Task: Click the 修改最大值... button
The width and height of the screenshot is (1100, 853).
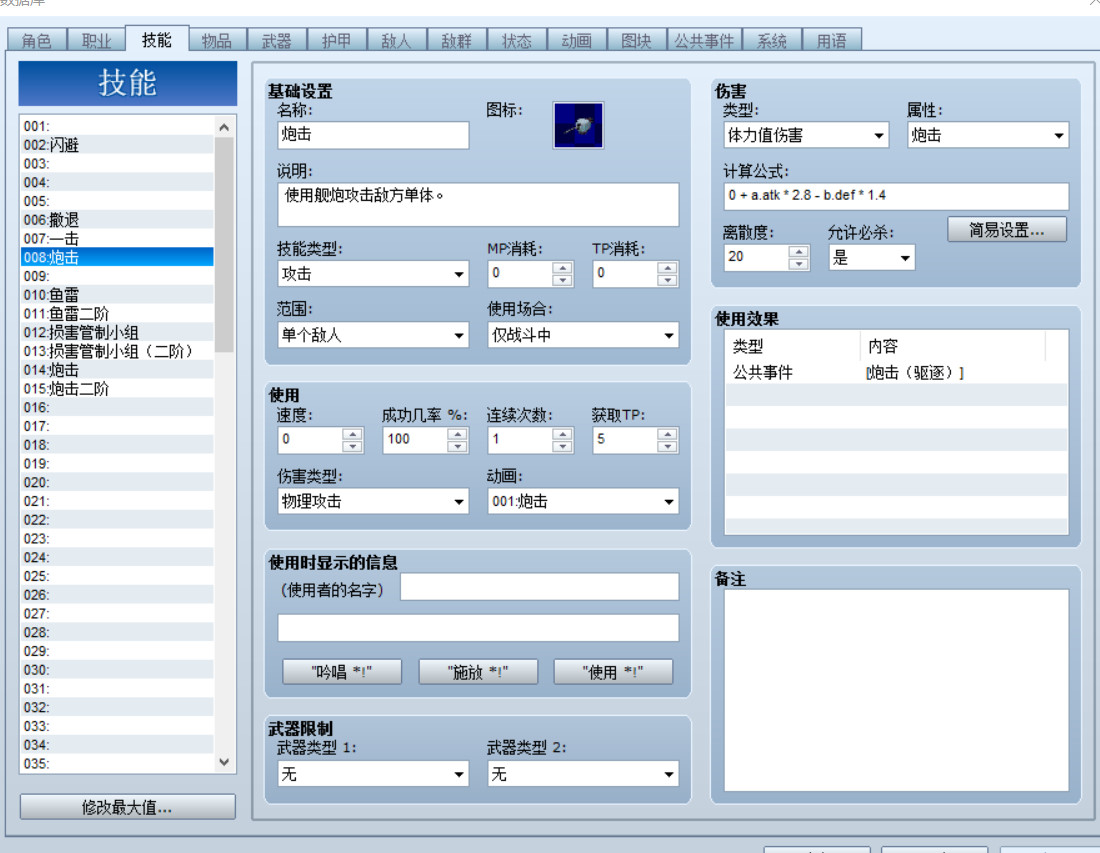Action: pyautogui.click(x=127, y=807)
